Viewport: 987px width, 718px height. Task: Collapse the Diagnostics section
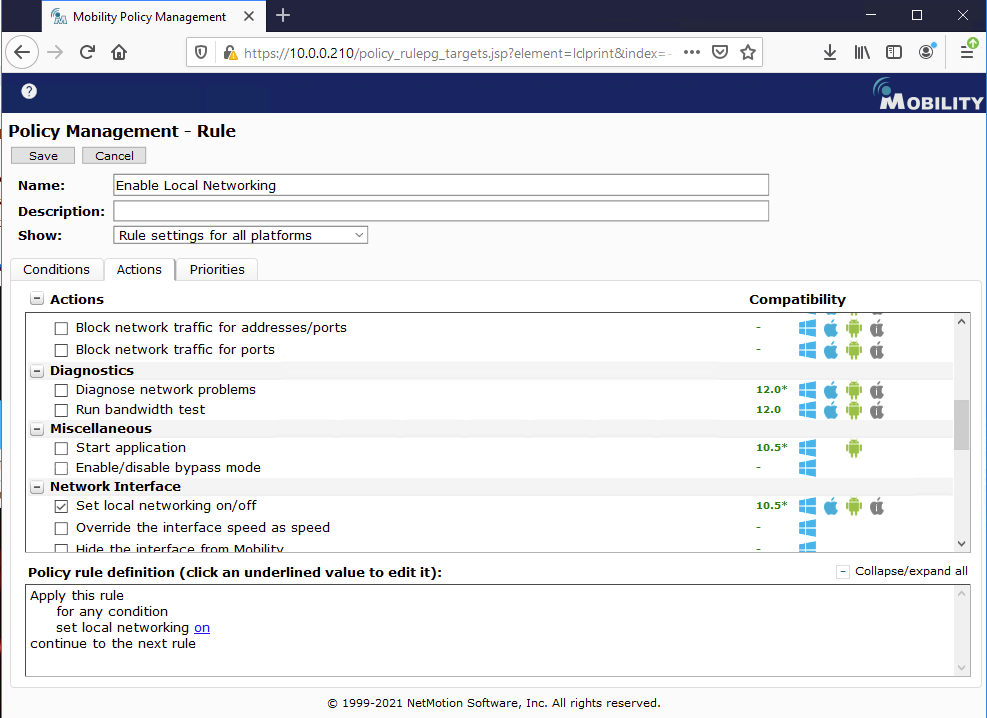tap(37, 371)
